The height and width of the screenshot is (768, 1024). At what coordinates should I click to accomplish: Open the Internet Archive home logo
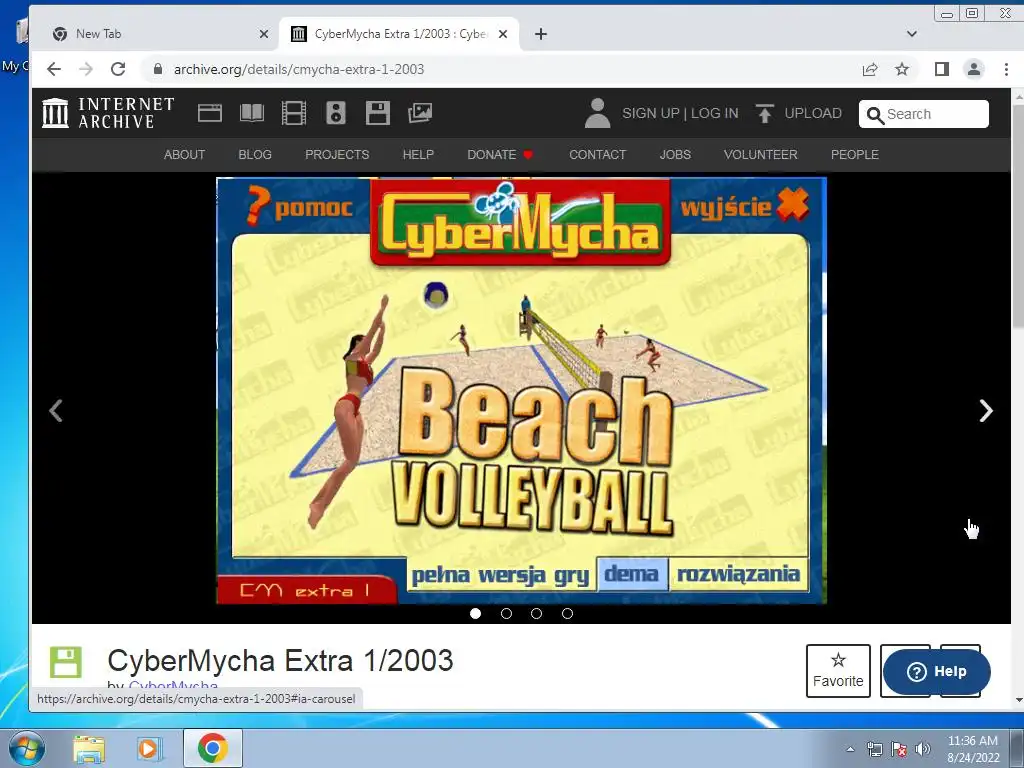point(108,113)
